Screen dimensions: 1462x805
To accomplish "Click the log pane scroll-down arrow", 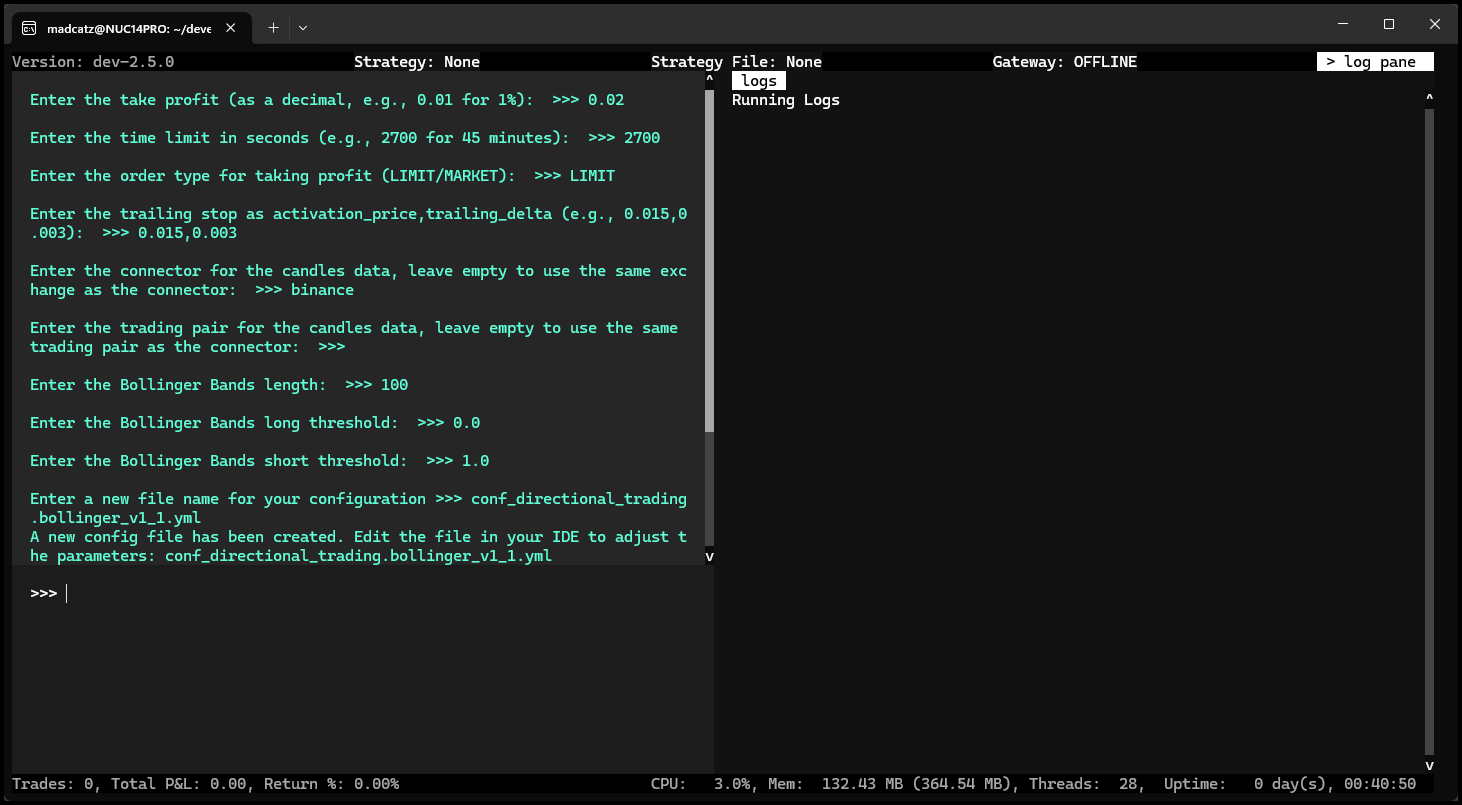I will pos(1429,765).
